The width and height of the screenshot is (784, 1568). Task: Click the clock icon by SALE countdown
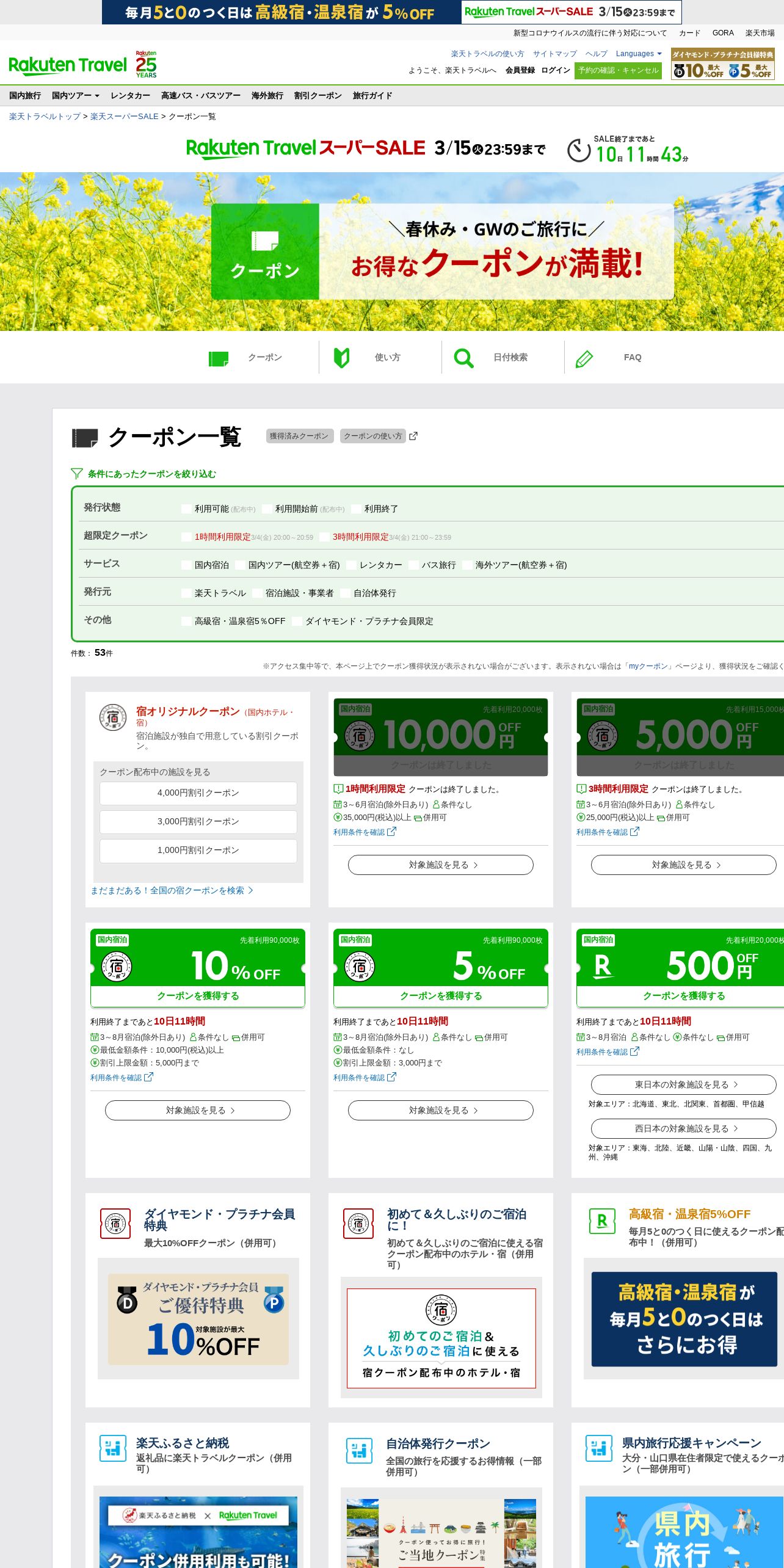point(579,150)
